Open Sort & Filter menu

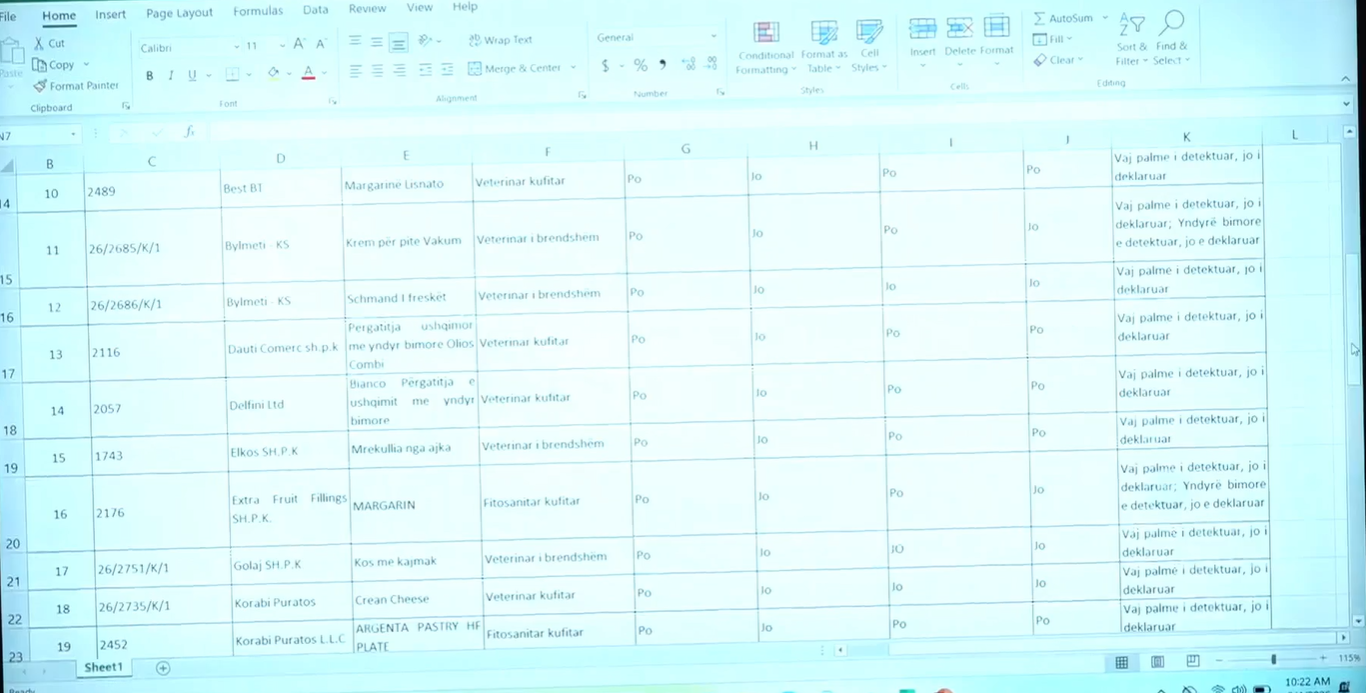click(1133, 40)
